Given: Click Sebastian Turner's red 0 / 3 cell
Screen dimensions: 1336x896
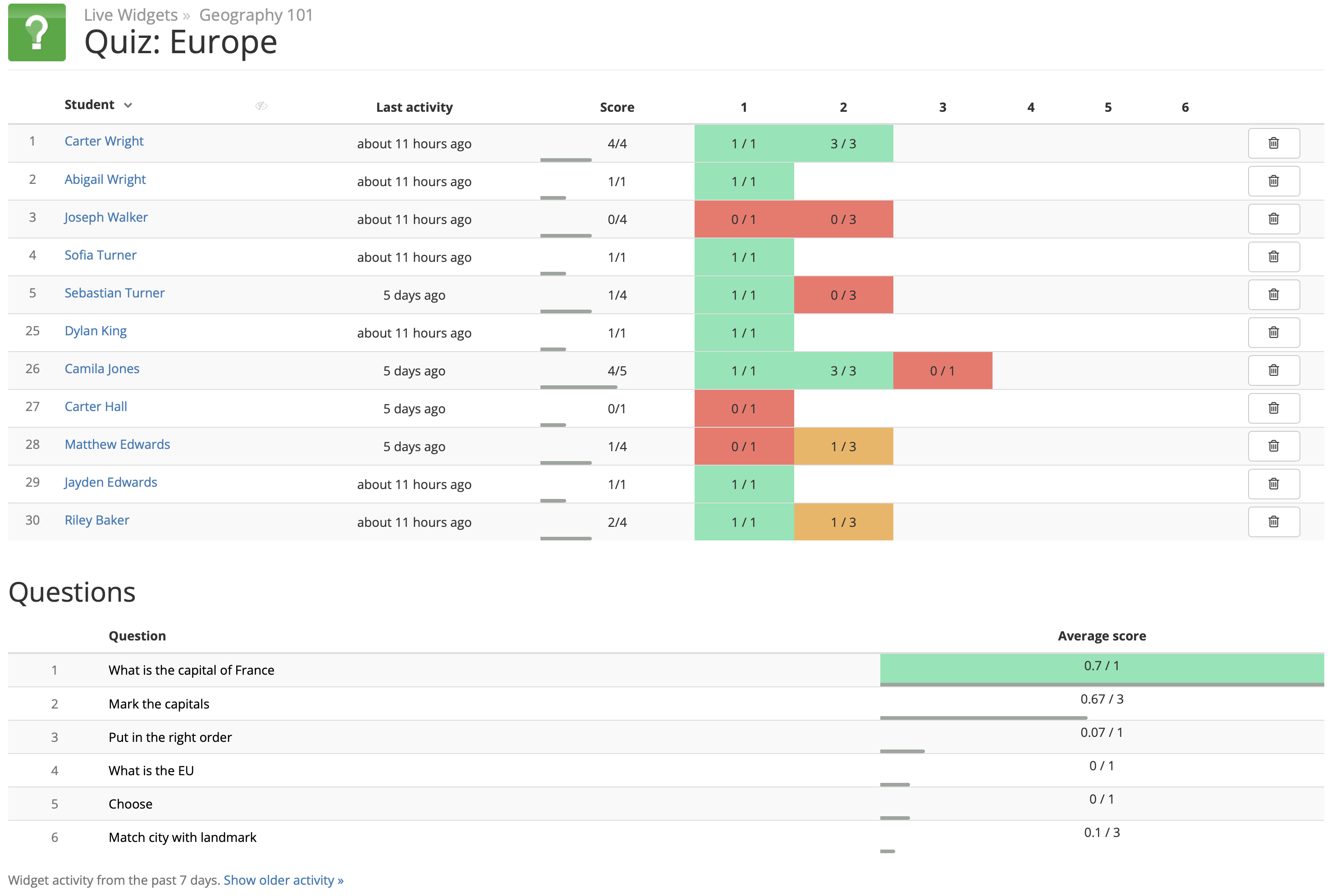Looking at the screenshot, I should point(843,295).
